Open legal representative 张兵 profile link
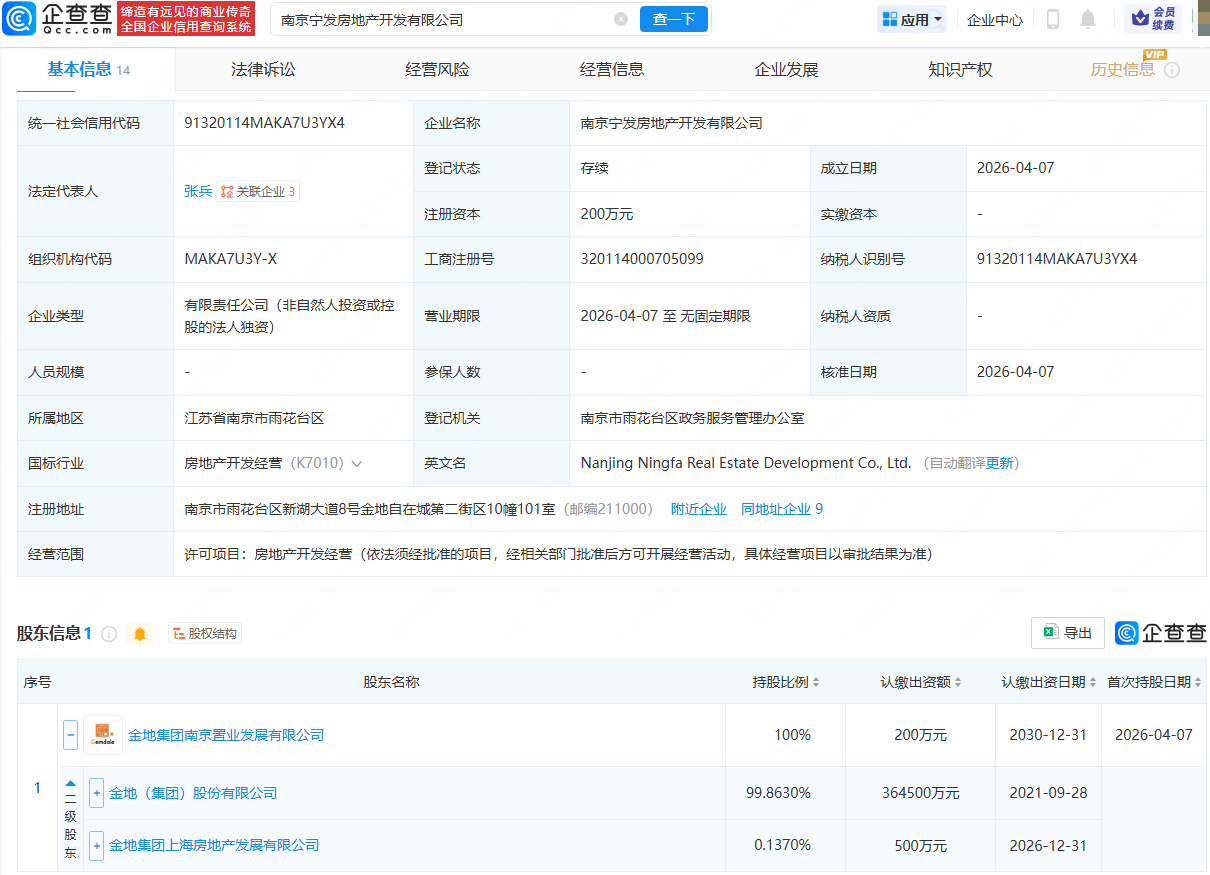Viewport: 1210px width, 875px height. coord(197,191)
